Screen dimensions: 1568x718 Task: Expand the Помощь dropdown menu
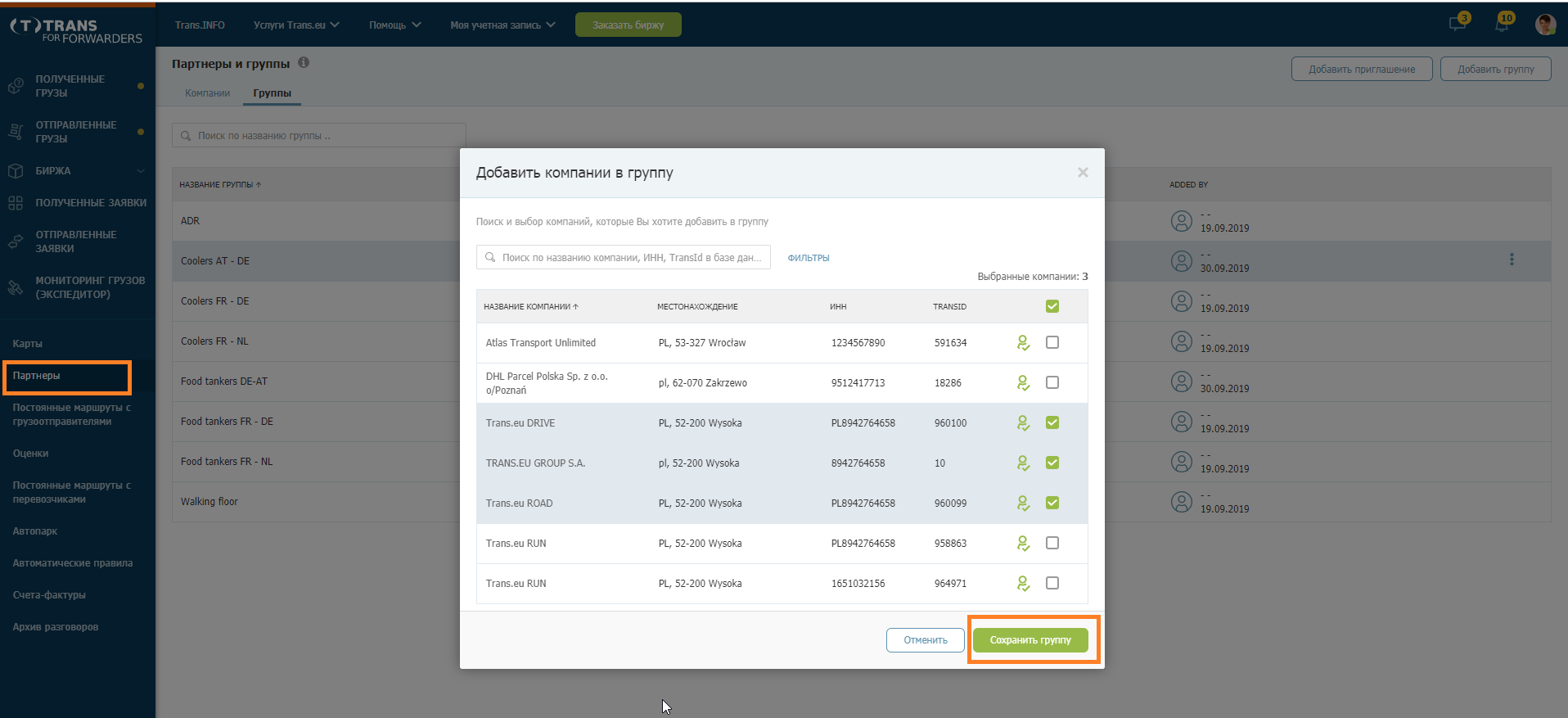[394, 25]
